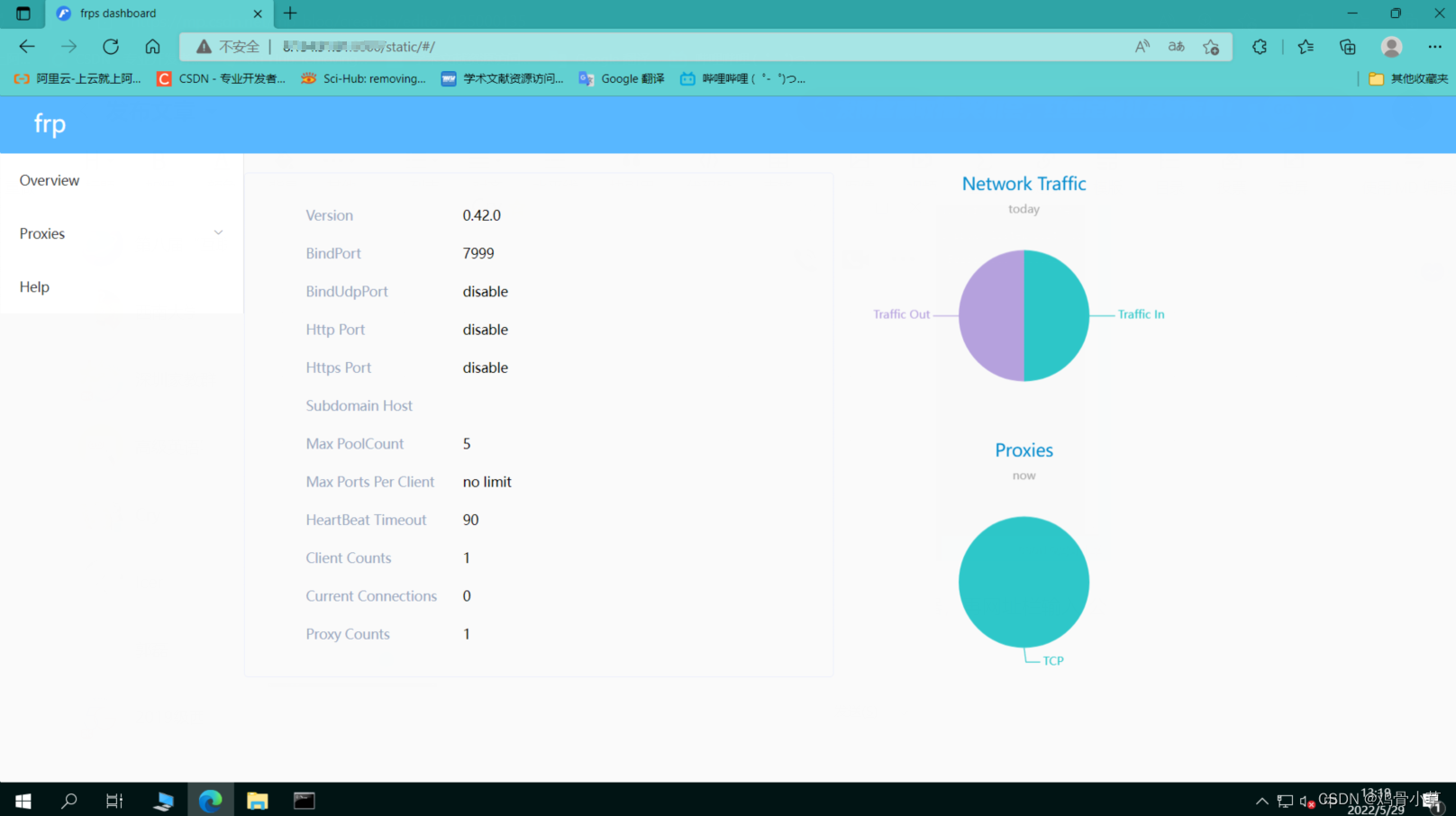1456x816 pixels.
Task: Open the 学术文献资源访问 bookmark
Action: tap(502, 78)
